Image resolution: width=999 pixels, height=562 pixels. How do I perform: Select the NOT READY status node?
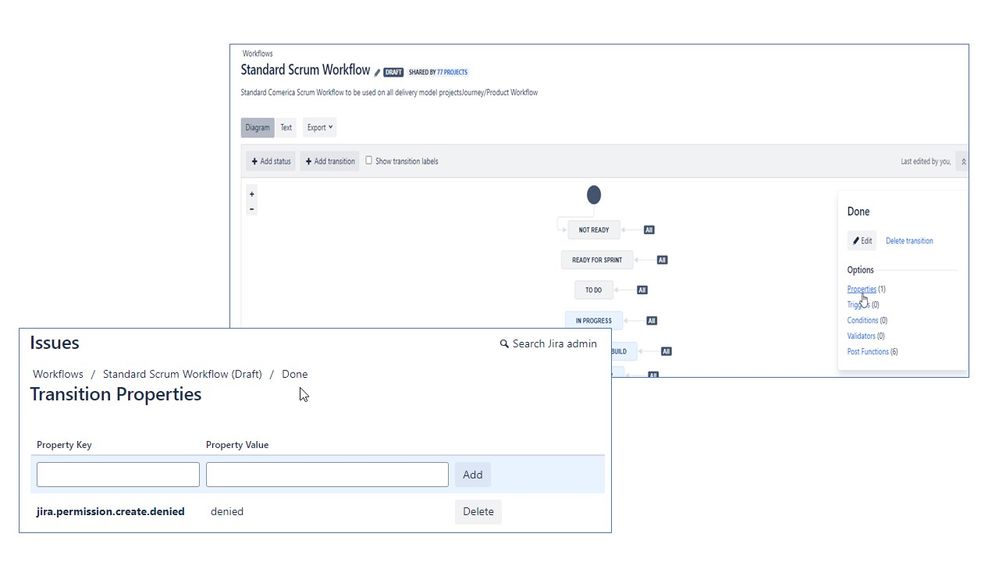click(594, 230)
